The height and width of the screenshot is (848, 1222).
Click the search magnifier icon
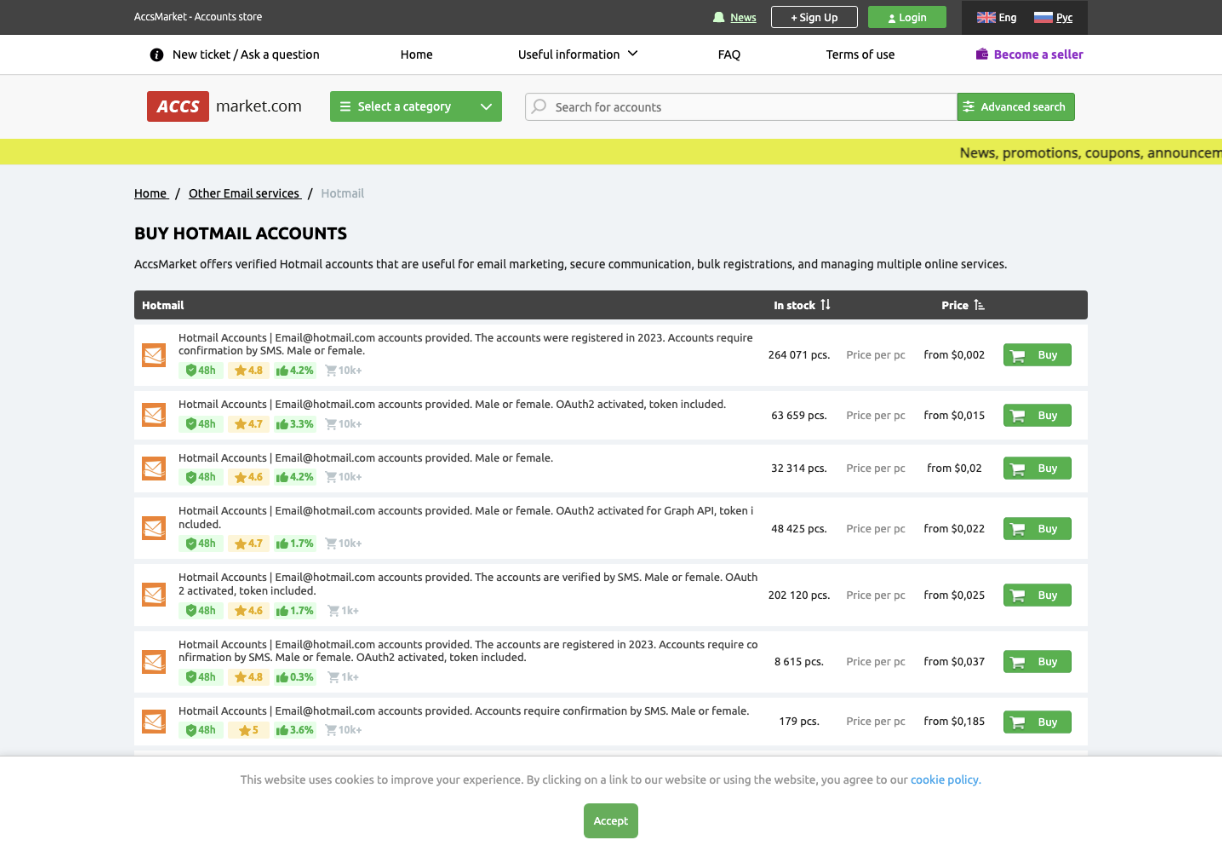pyautogui.click(x=539, y=106)
